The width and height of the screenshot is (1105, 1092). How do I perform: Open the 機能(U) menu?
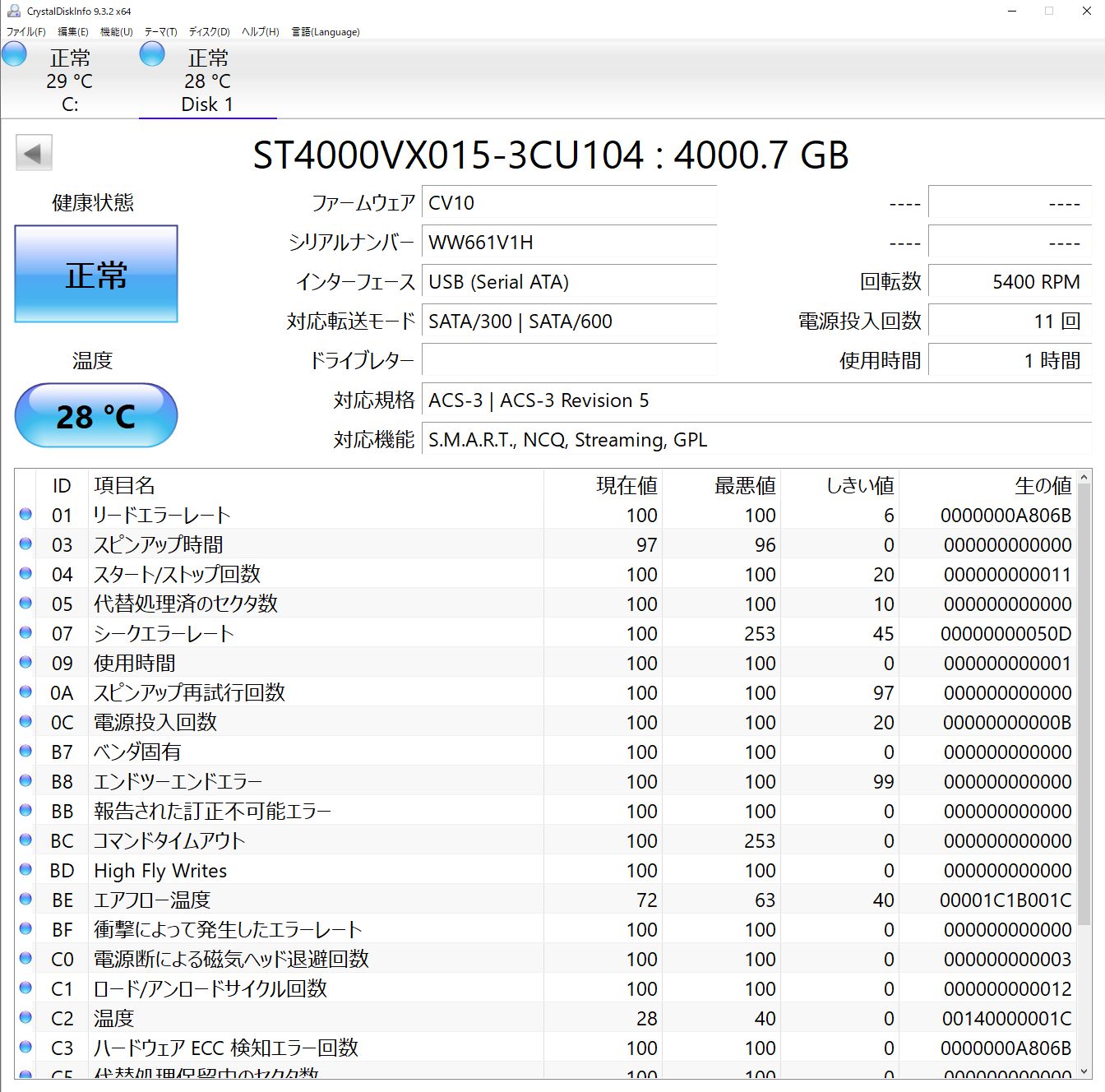pyautogui.click(x=116, y=31)
